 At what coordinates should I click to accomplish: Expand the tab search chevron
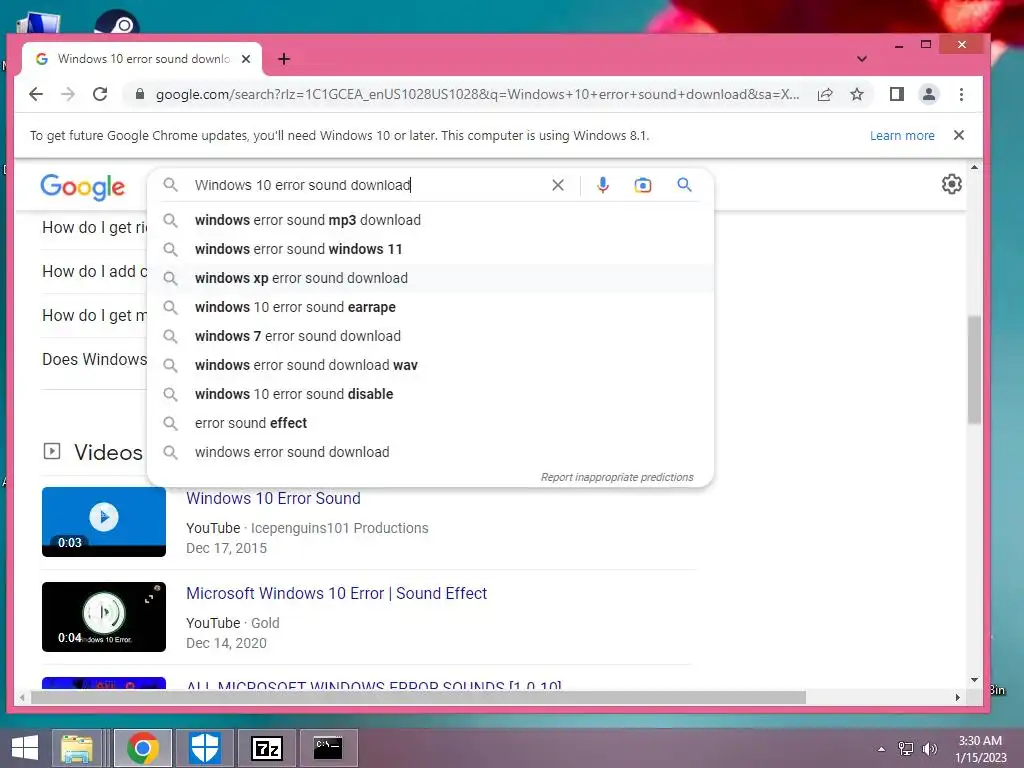point(862,59)
